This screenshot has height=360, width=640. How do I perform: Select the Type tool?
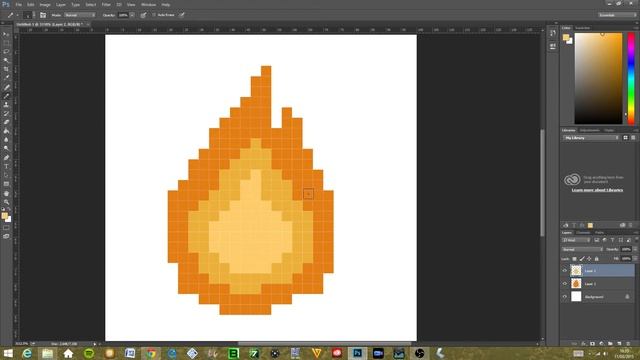tap(6, 166)
